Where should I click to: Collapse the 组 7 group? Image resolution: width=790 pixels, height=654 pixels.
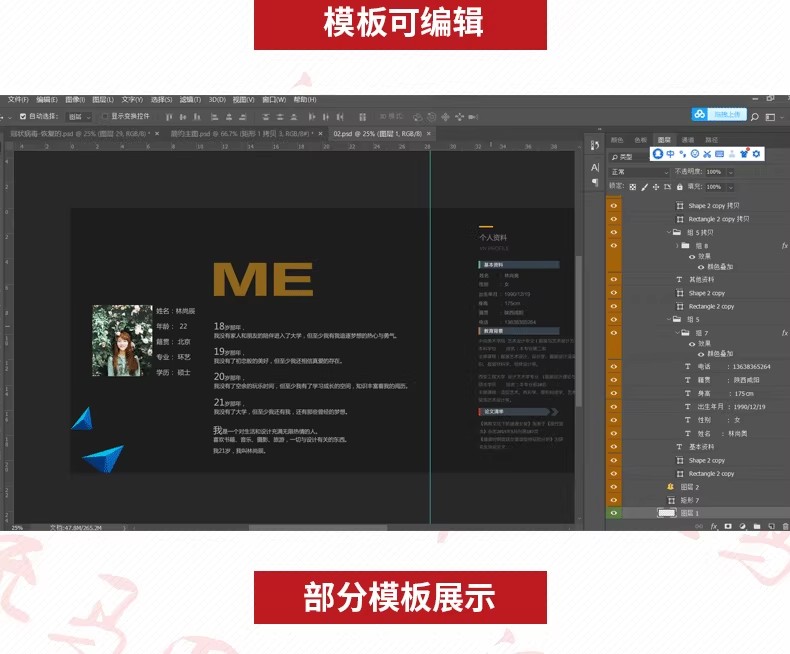coord(677,333)
